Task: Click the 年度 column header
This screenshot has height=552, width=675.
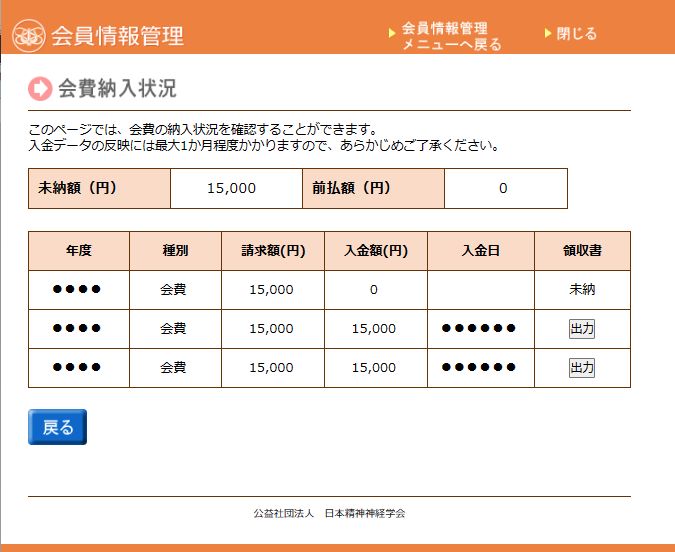Action: pos(79,251)
